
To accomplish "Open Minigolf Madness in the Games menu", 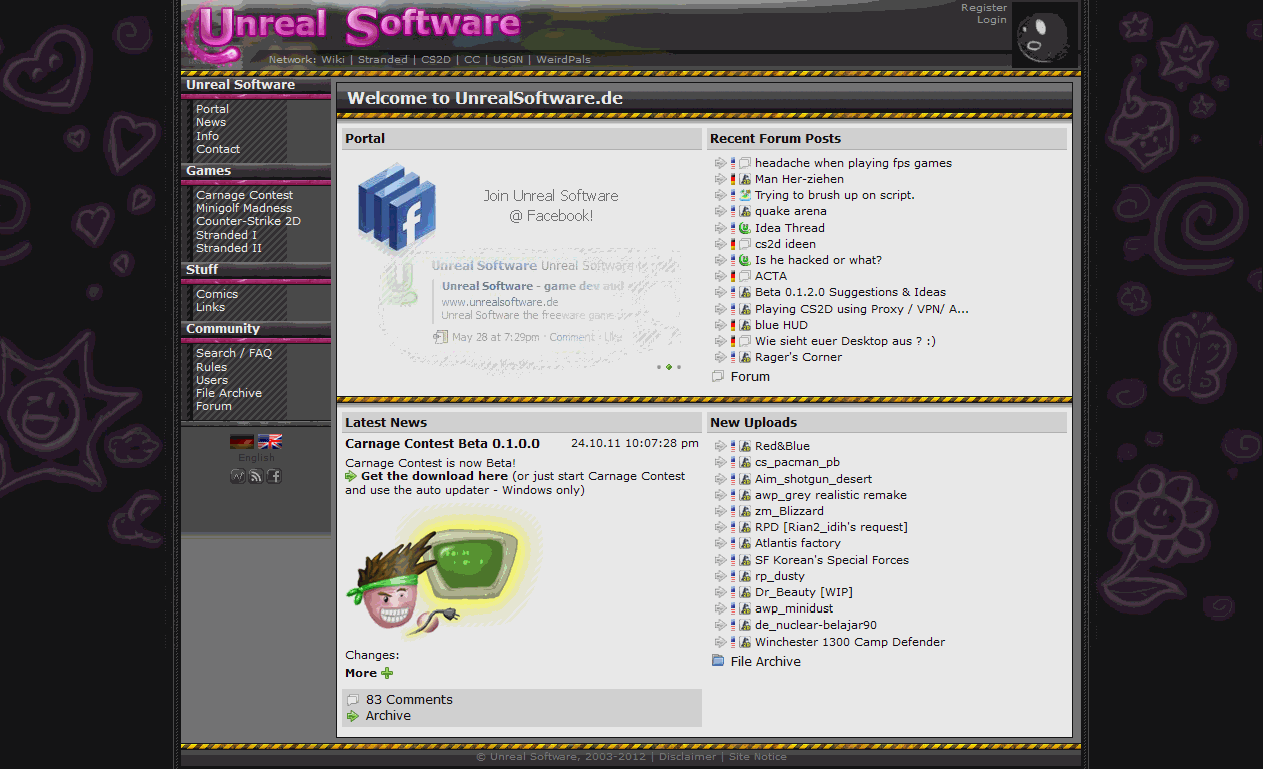I will tap(244, 208).
